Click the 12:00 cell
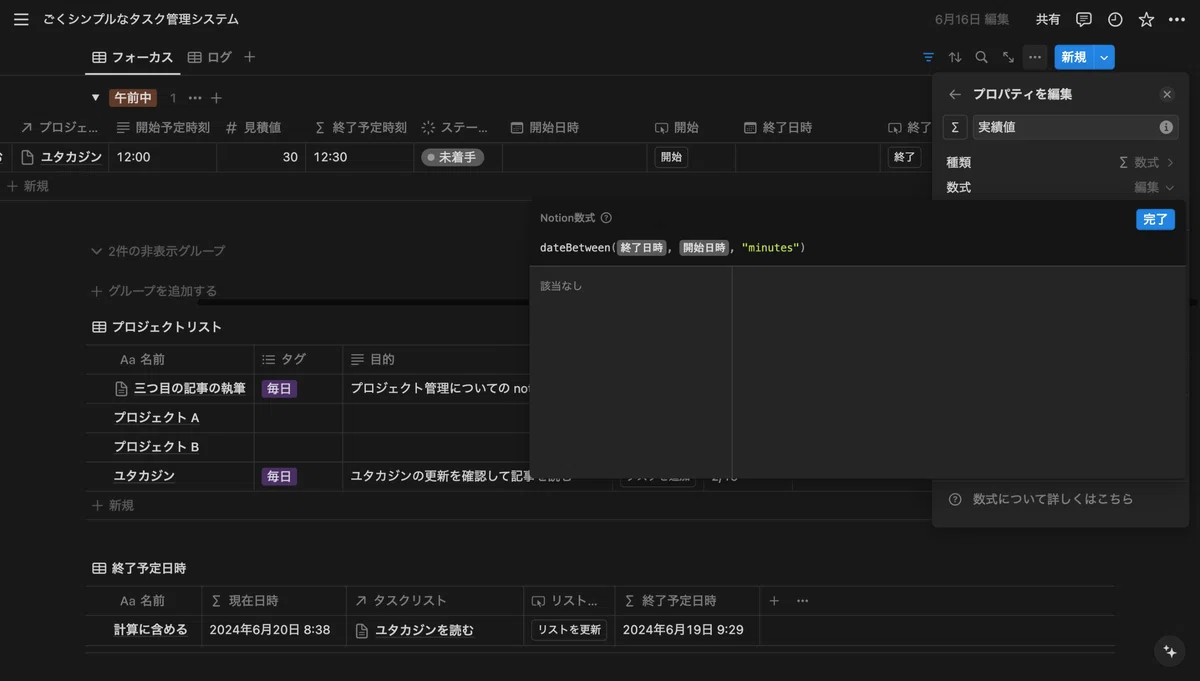 [163, 157]
